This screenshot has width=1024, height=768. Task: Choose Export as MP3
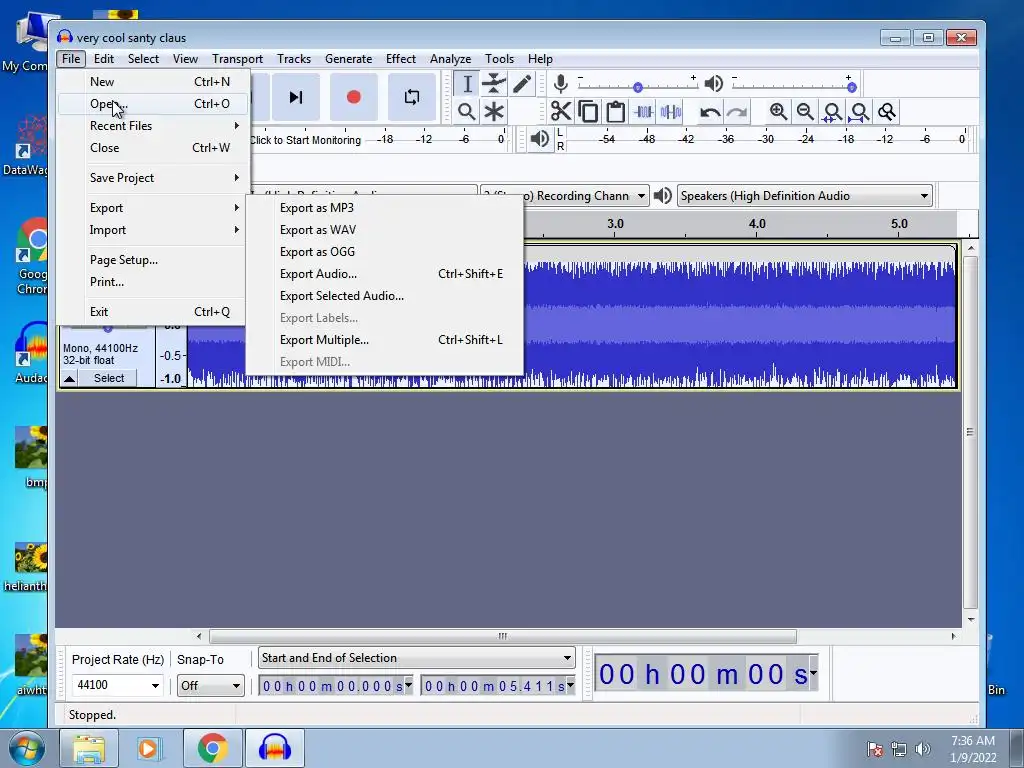tap(385, 208)
